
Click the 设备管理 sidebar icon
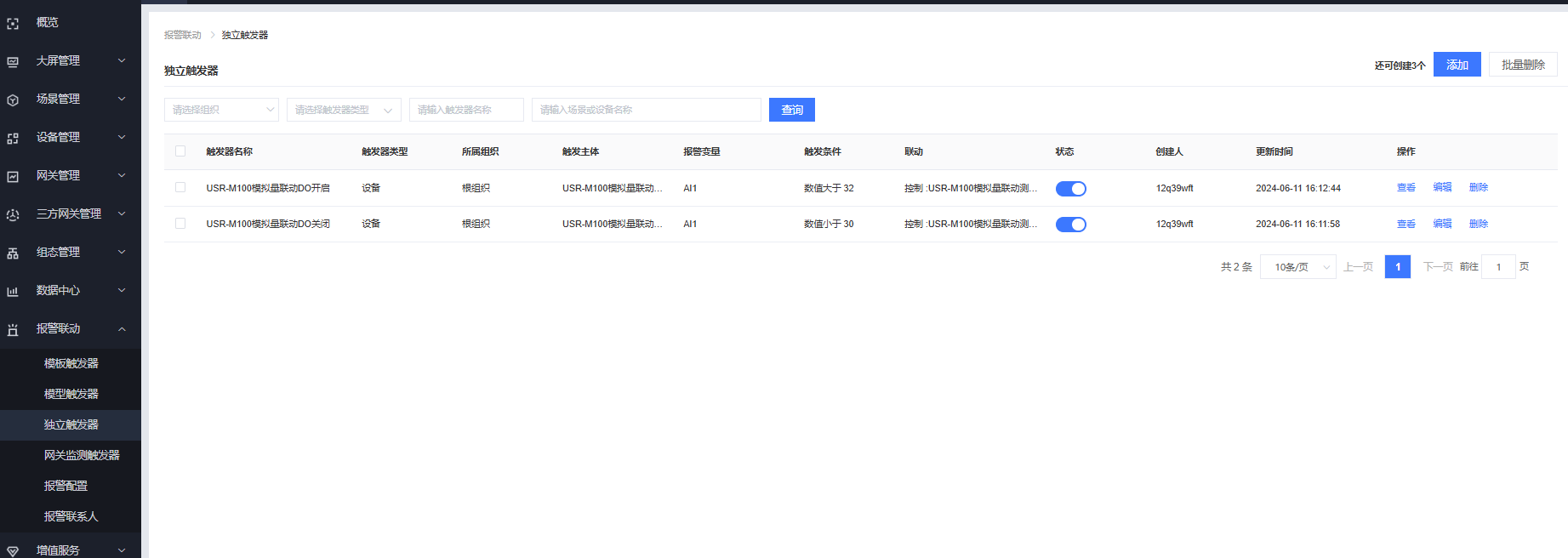click(x=13, y=139)
